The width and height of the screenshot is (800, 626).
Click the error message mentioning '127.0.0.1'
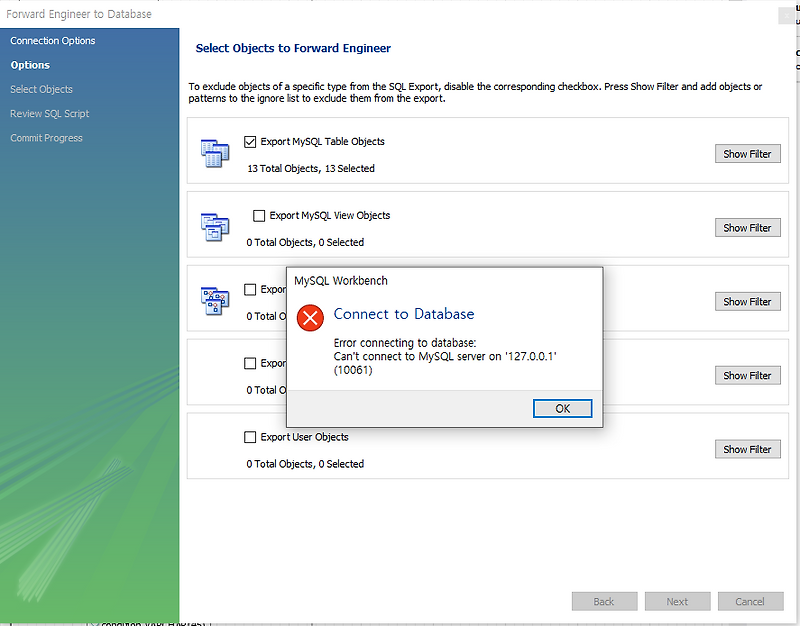(445, 356)
